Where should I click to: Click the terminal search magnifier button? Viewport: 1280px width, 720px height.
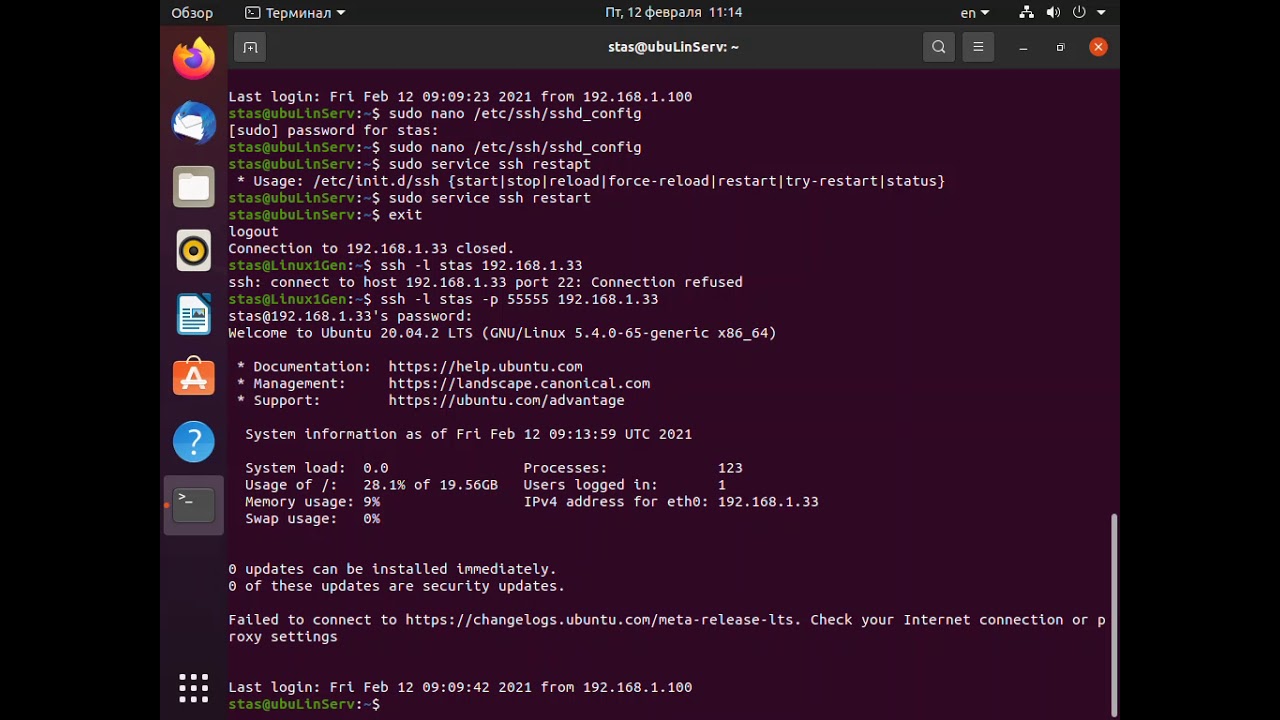click(x=938, y=47)
